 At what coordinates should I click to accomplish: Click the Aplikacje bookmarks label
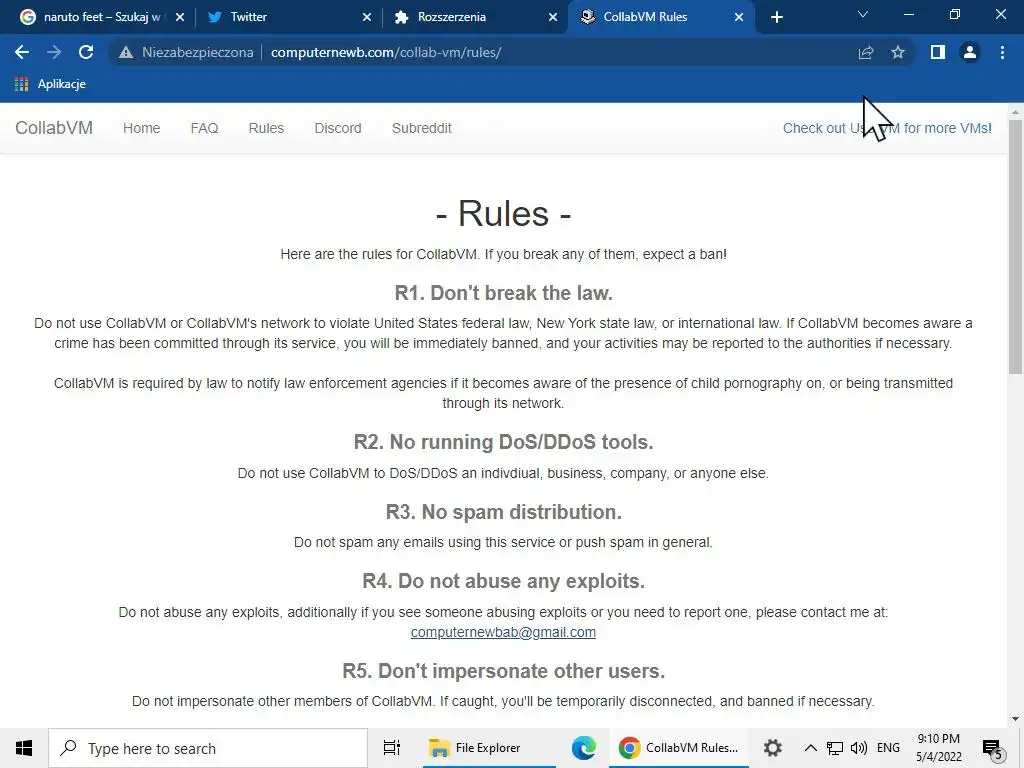61,84
